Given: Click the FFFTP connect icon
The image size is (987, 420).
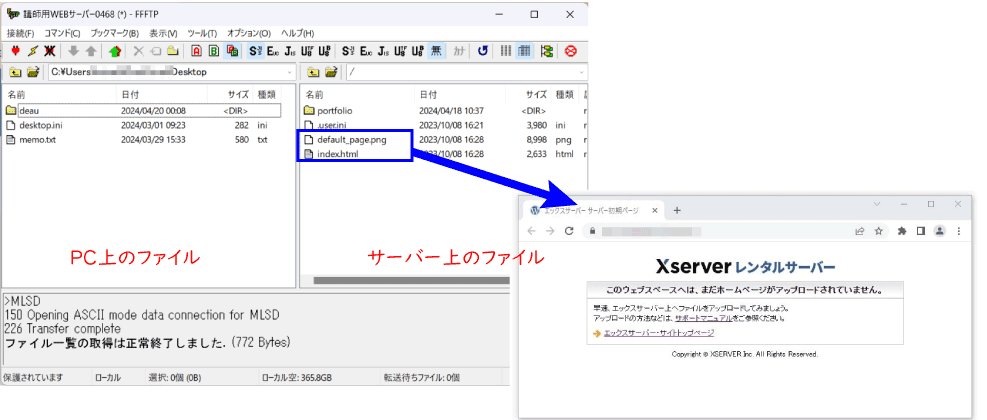Looking at the screenshot, I should click(16, 51).
